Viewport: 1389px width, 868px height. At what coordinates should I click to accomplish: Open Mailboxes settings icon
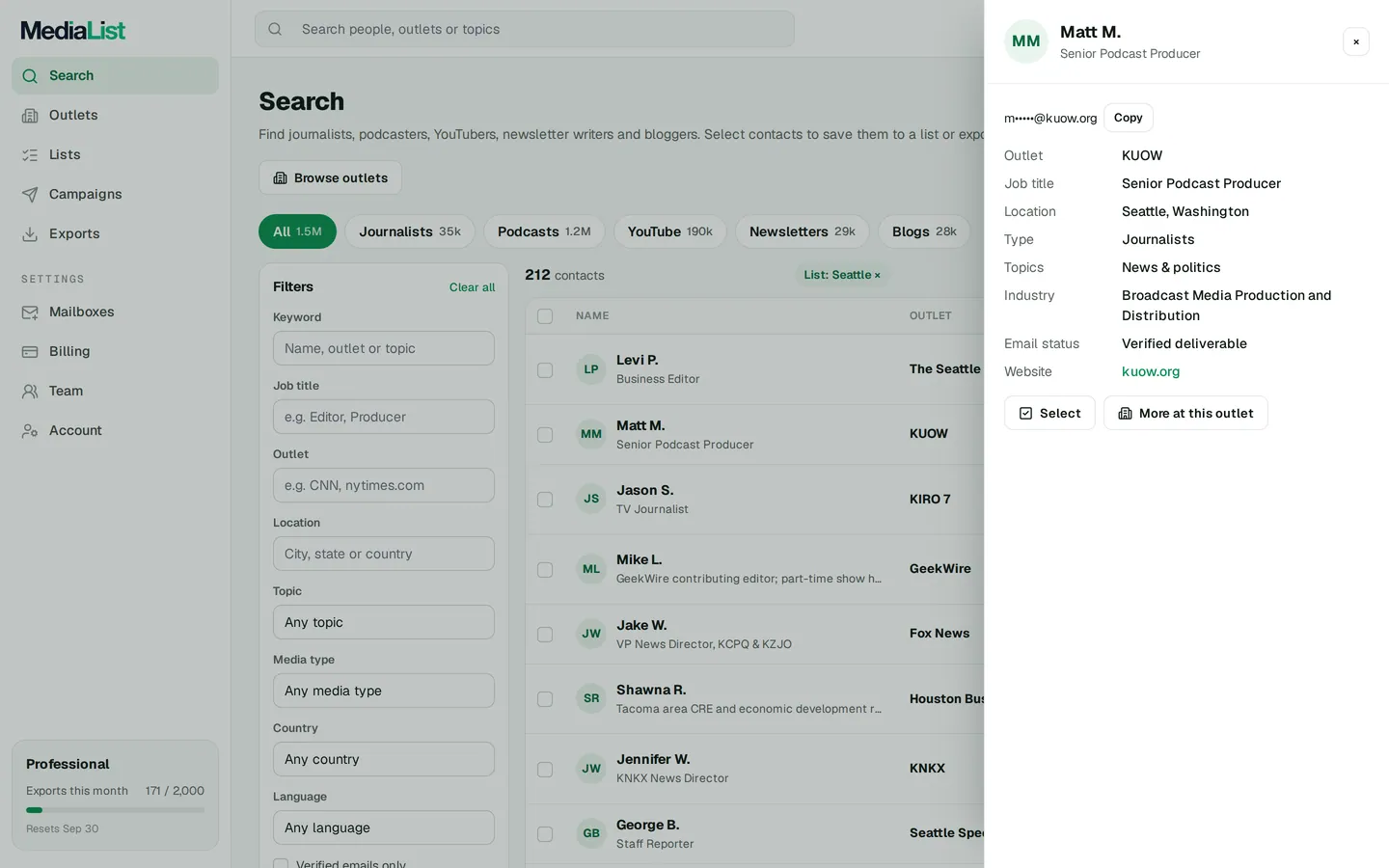[x=30, y=312]
